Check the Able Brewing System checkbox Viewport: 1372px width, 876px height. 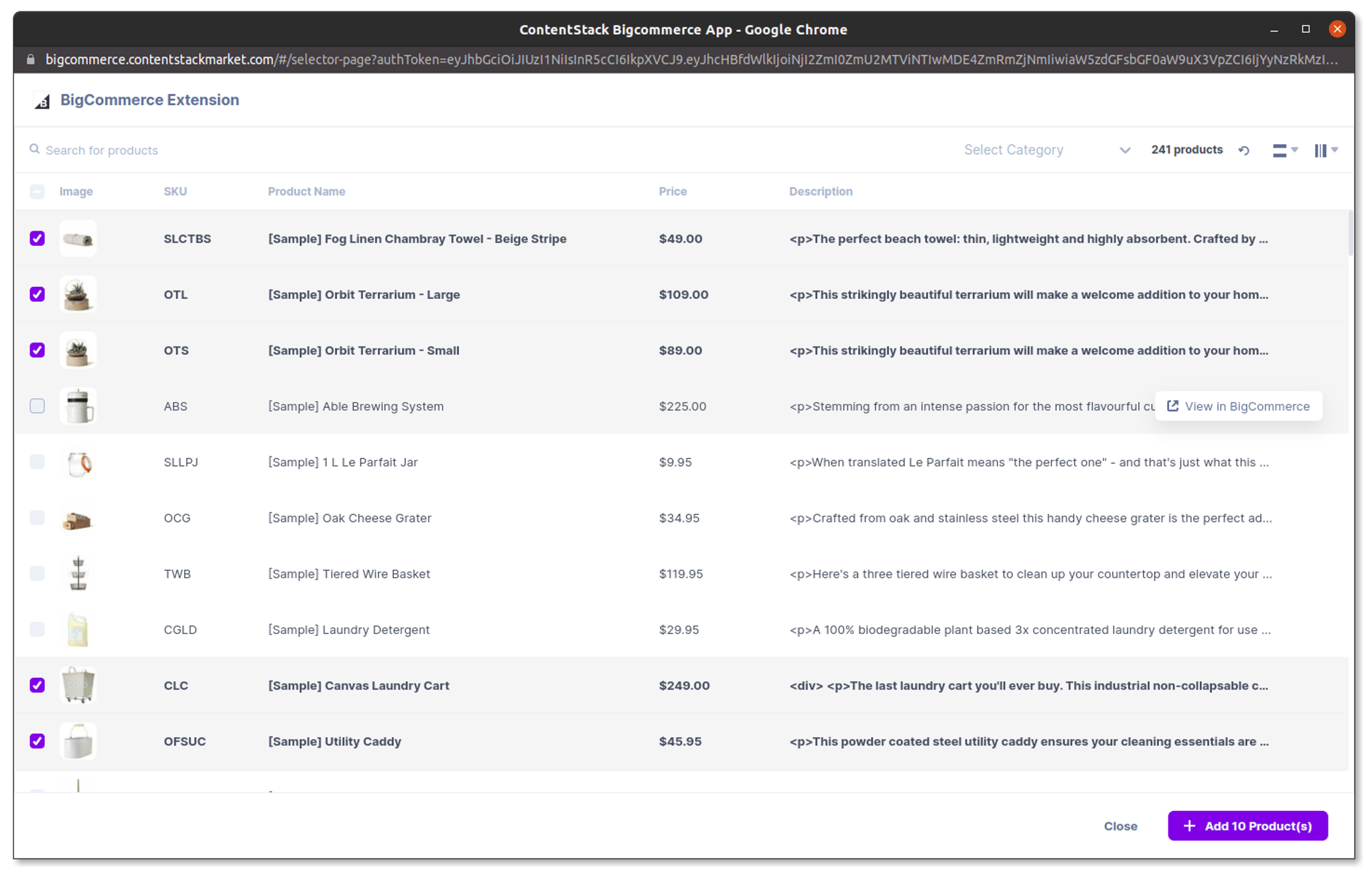pyautogui.click(x=38, y=406)
